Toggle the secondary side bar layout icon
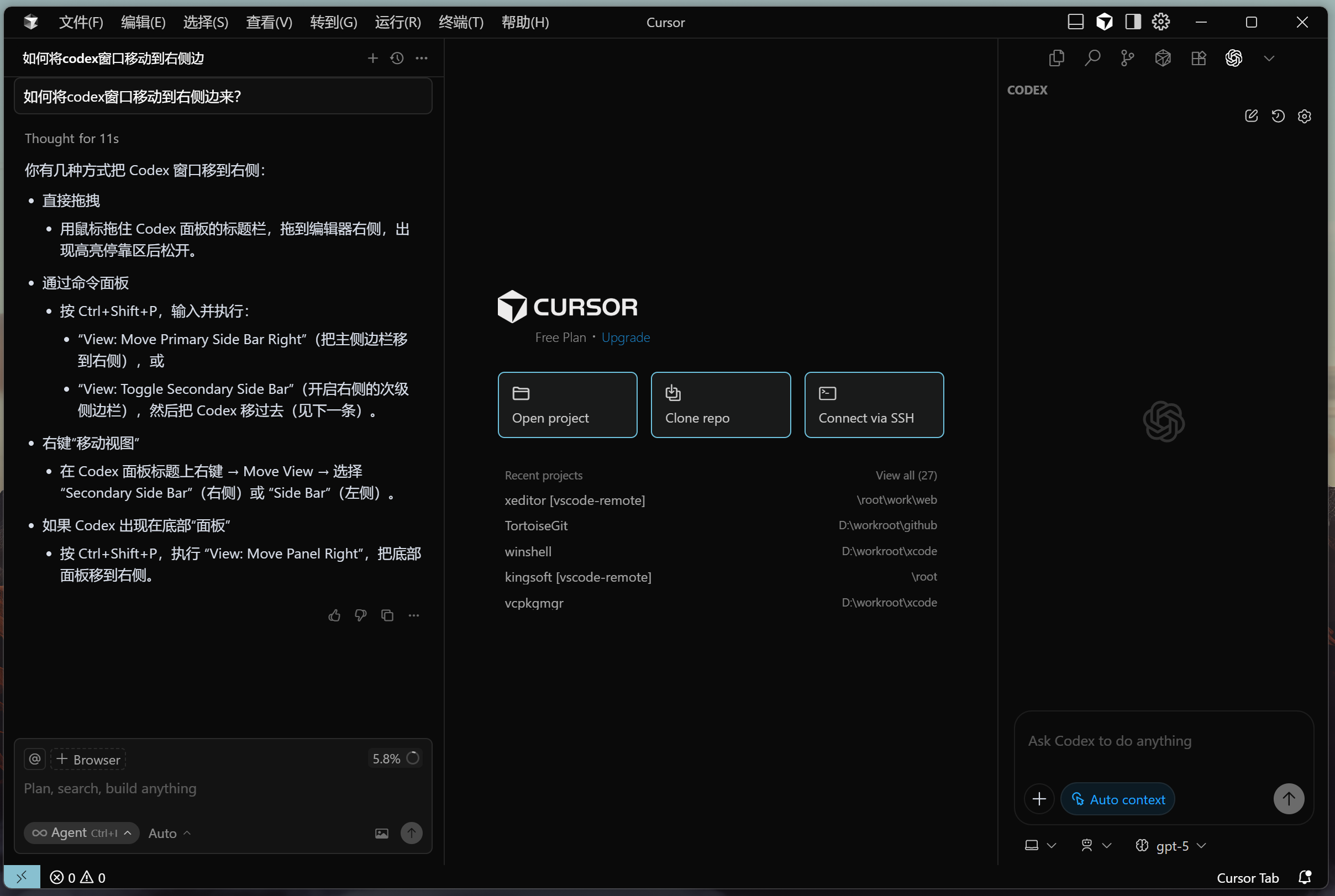Image resolution: width=1335 pixels, height=896 pixels. [x=1133, y=22]
